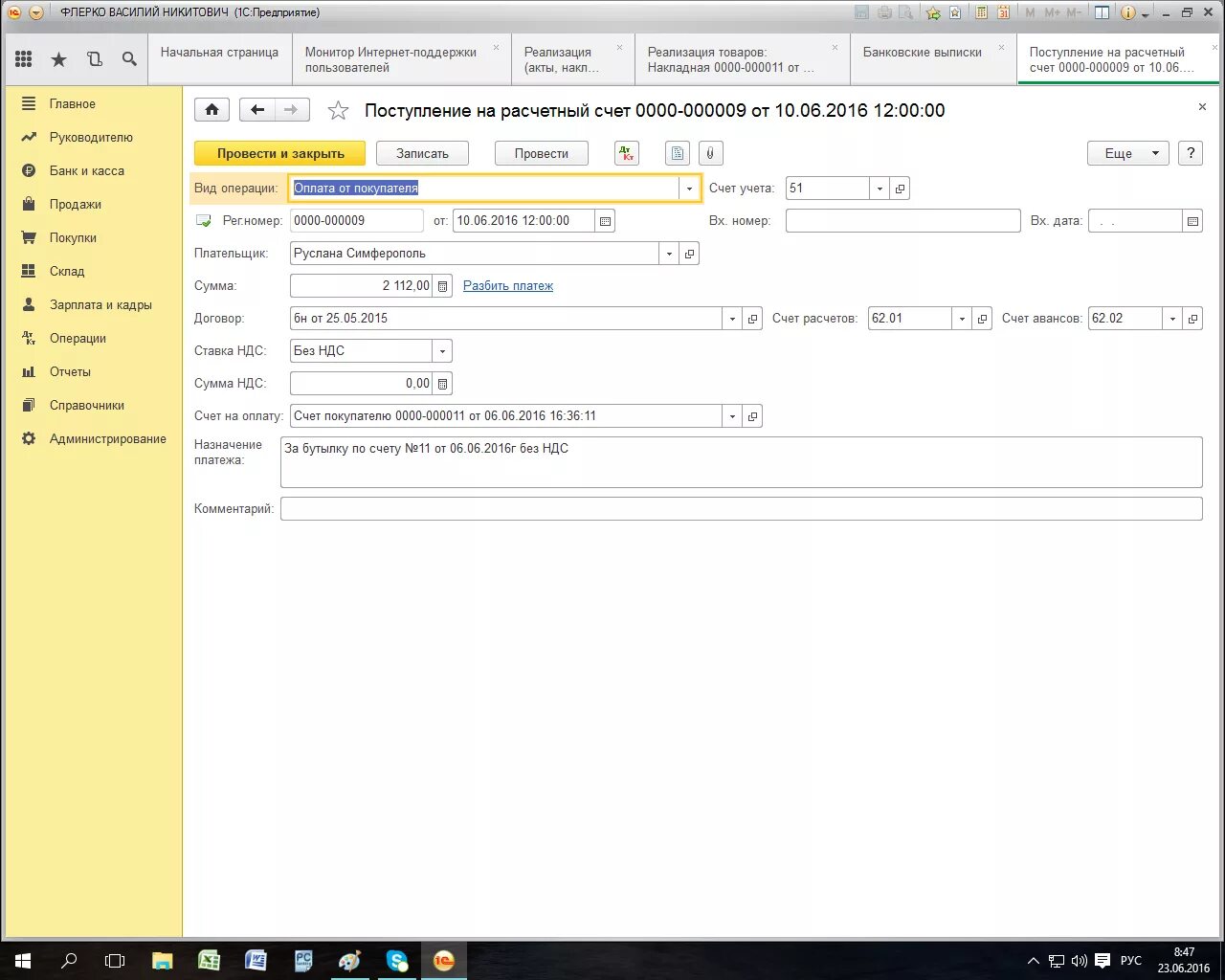Open help with question mark button
The image size is (1225, 980).
[x=1191, y=153]
